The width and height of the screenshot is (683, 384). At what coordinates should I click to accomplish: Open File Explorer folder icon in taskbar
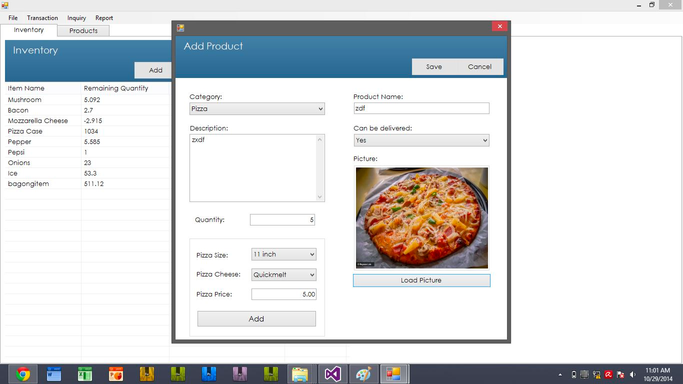tap(300, 374)
